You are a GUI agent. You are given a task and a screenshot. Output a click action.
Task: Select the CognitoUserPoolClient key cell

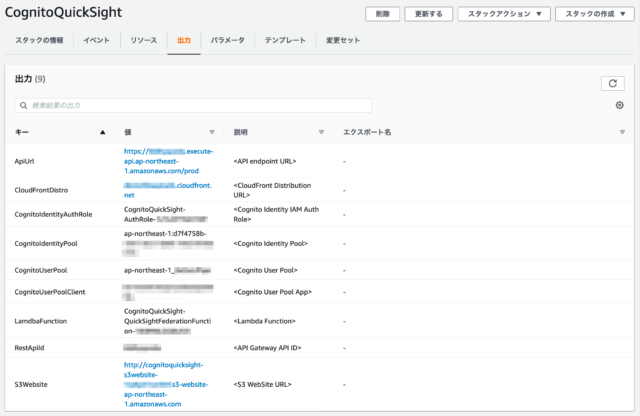[x=50, y=292]
